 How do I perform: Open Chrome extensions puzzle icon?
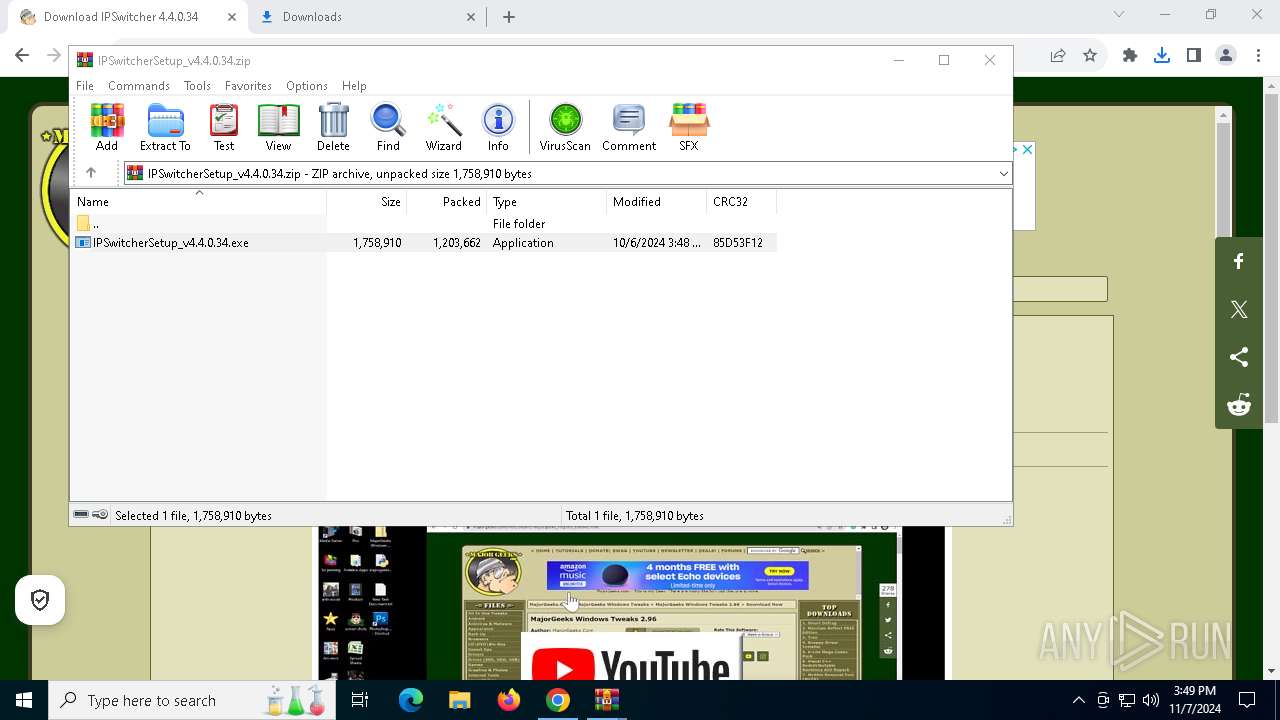tap(1130, 56)
